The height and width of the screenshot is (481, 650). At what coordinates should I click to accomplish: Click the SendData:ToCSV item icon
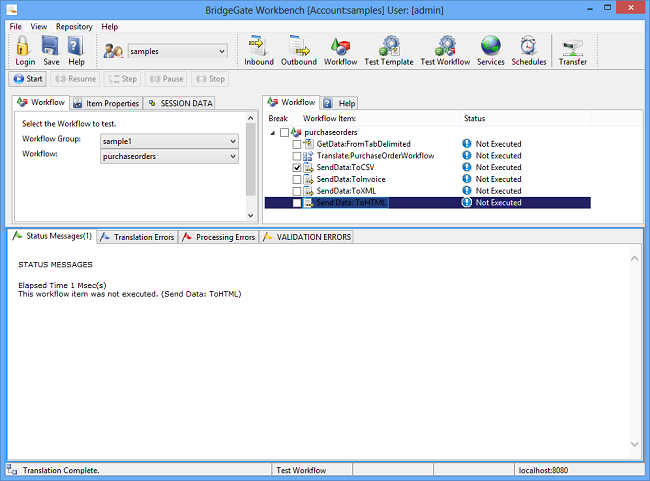point(308,168)
